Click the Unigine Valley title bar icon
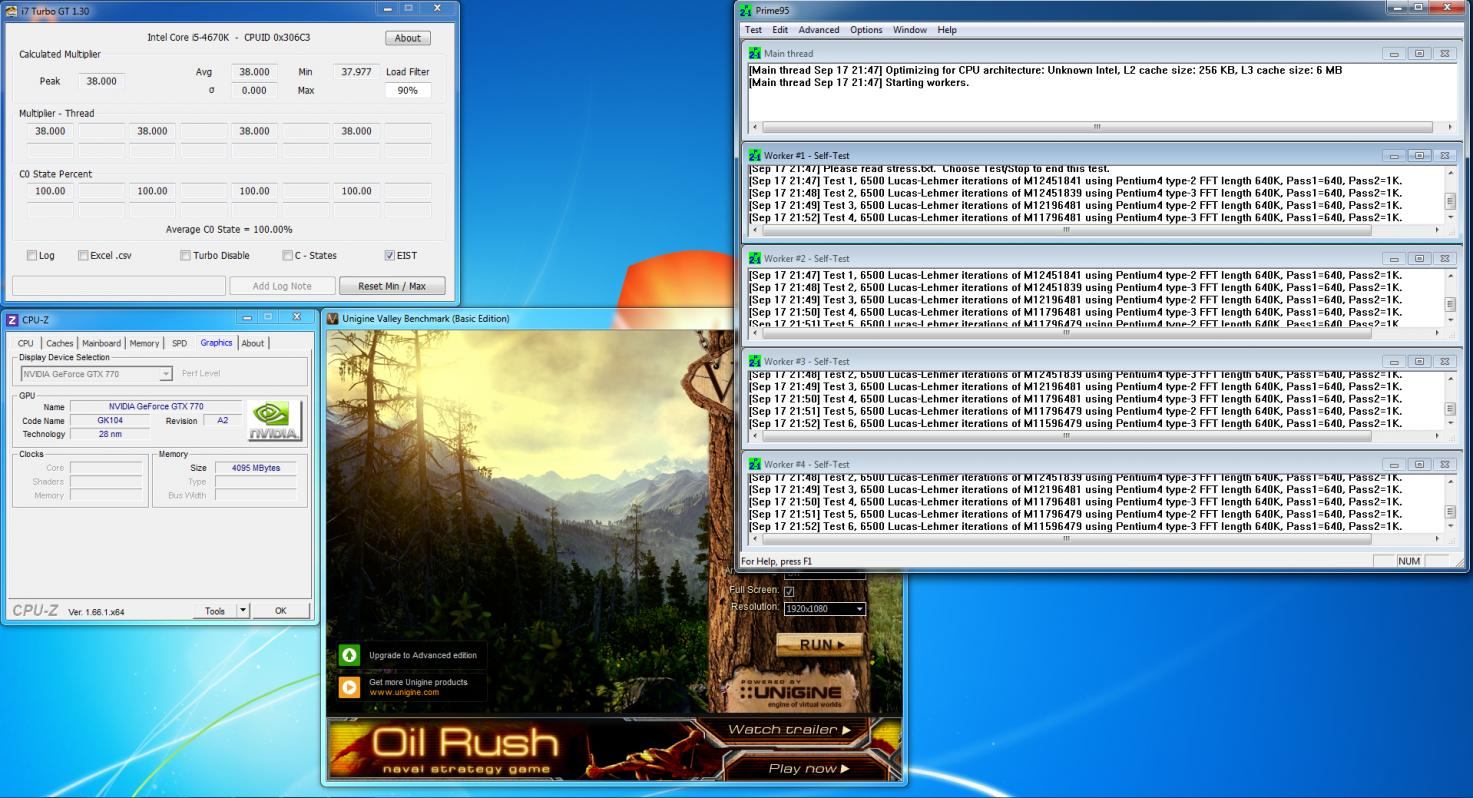Screen dimensions: 1473x798 coord(333,318)
